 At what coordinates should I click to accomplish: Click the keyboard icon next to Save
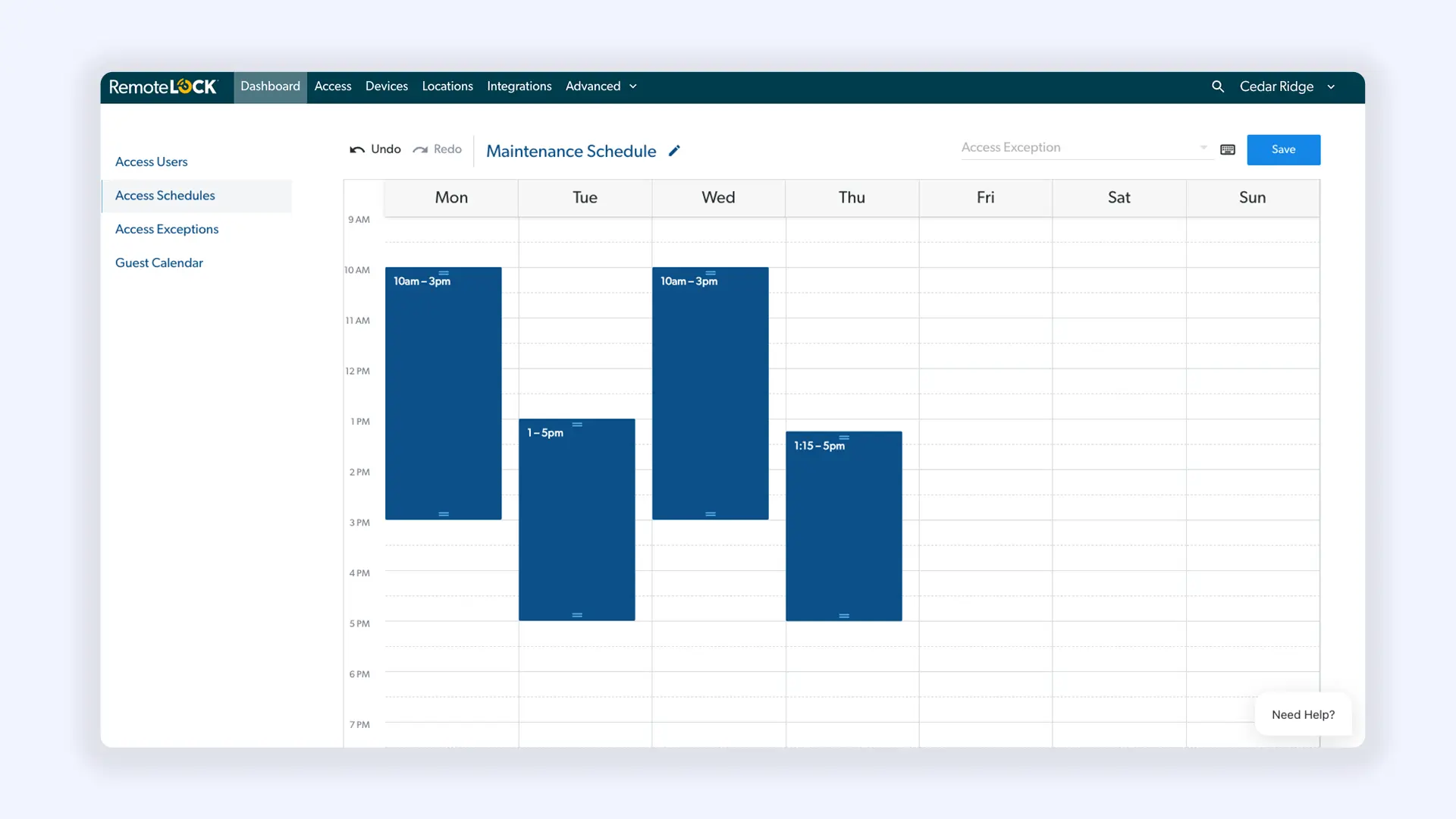(1228, 150)
